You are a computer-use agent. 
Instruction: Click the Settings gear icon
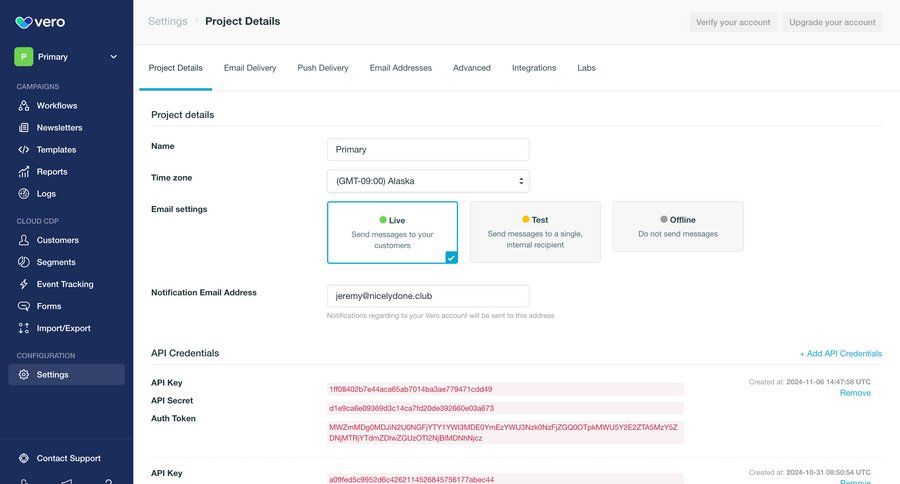pyautogui.click(x=24, y=374)
